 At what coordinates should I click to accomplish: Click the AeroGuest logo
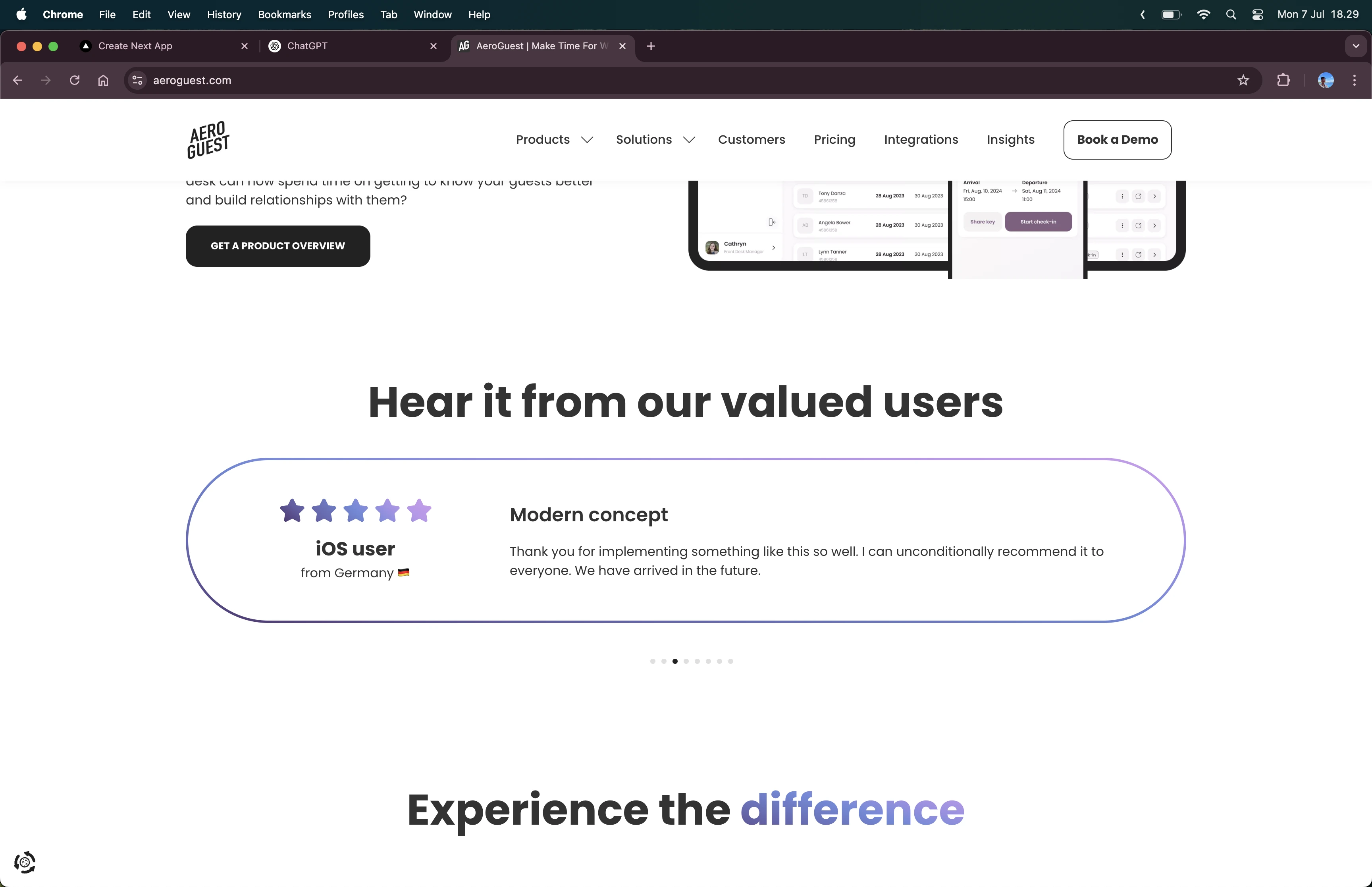coord(208,140)
